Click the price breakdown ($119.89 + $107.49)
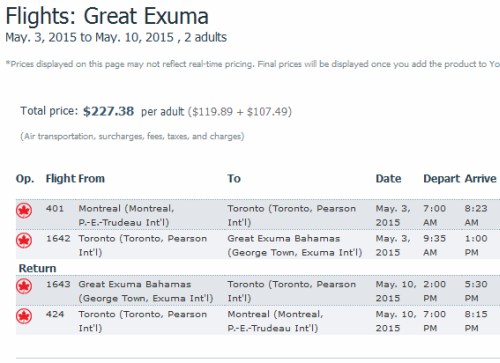This screenshot has width=500, height=363. pos(240,111)
